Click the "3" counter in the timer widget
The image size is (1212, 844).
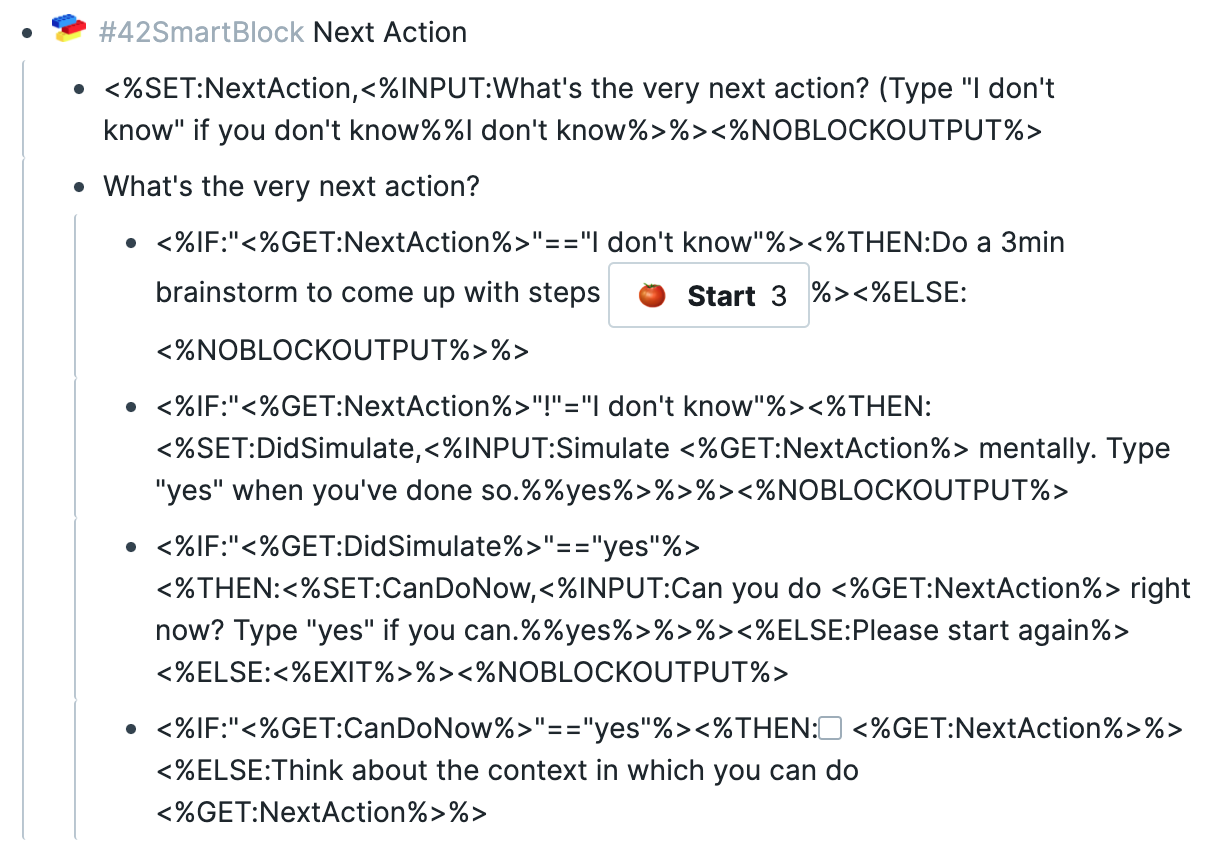point(777,295)
